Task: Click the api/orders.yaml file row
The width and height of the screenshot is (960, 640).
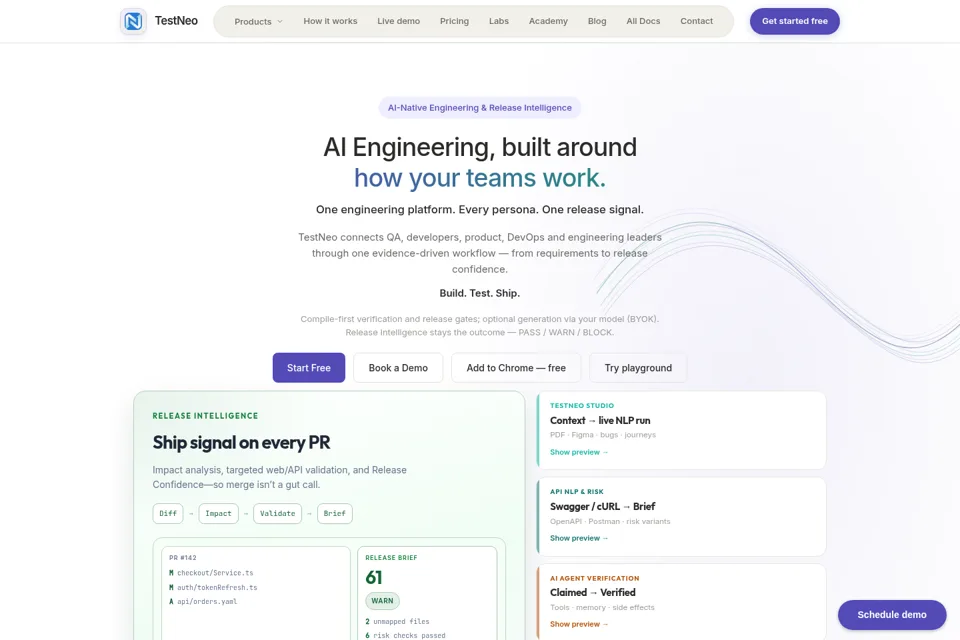Action: (x=203, y=601)
